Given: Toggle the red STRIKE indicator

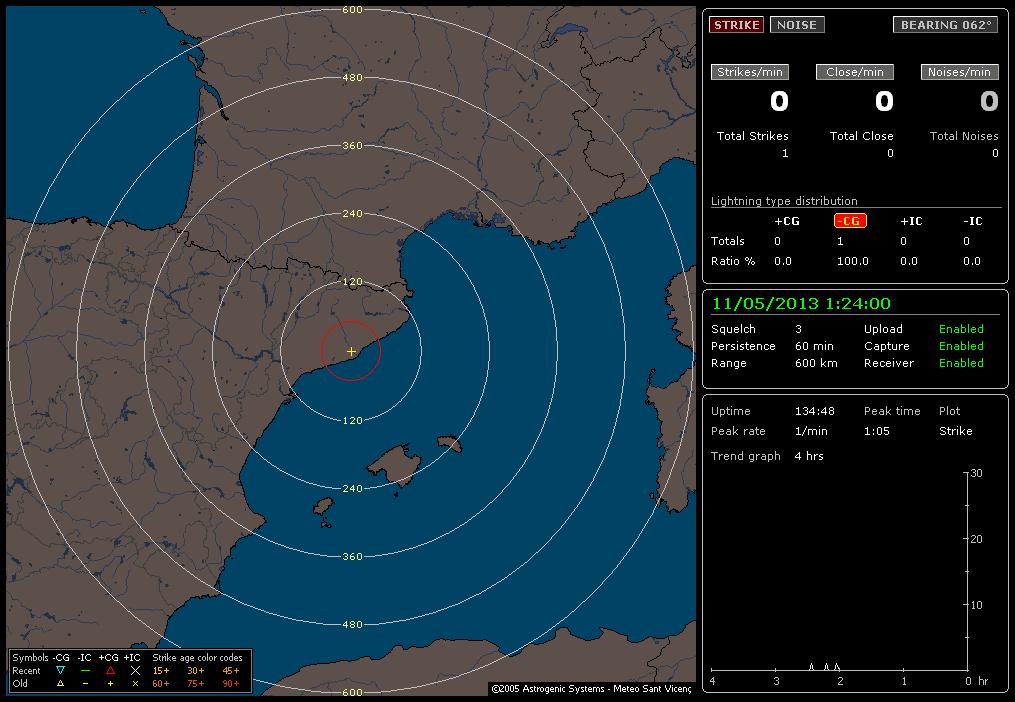Looking at the screenshot, I should (x=737, y=25).
